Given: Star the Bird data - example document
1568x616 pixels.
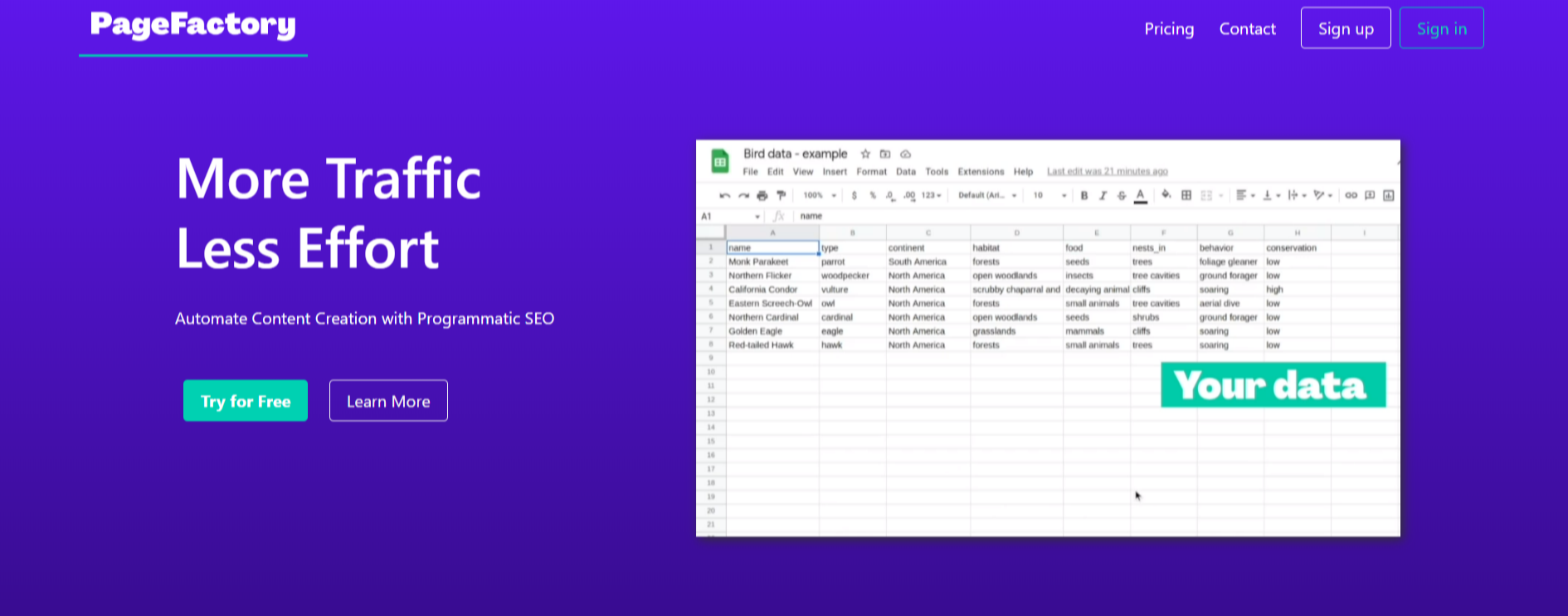Looking at the screenshot, I should (x=865, y=154).
